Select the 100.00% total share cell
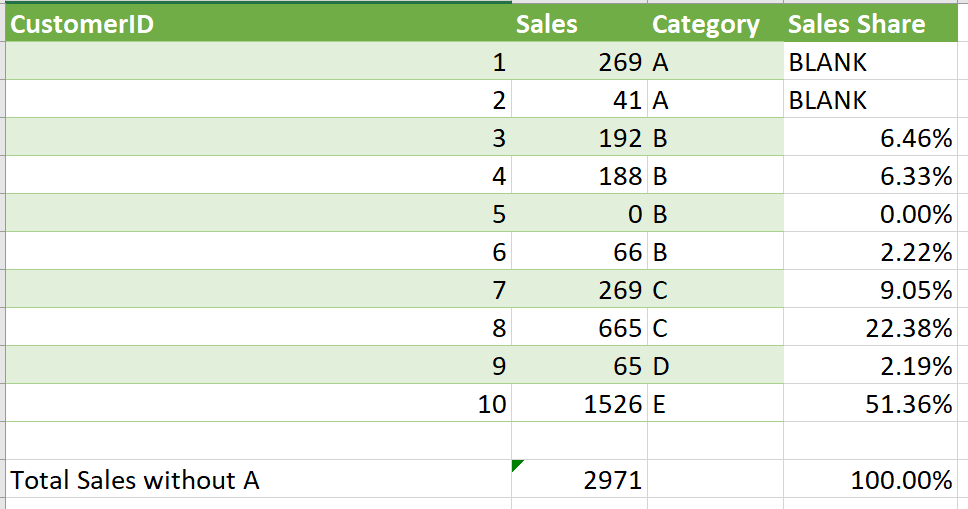The height and width of the screenshot is (509, 968). pyautogui.click(x=870, y=479)
